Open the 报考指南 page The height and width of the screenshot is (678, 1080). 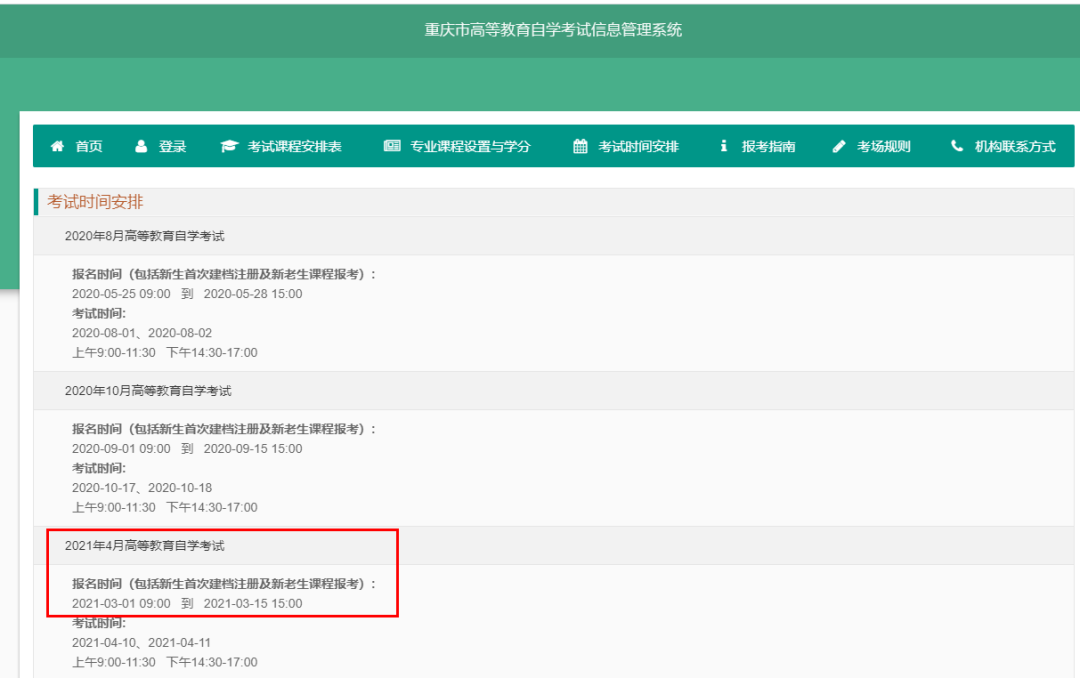click(767, 145)
